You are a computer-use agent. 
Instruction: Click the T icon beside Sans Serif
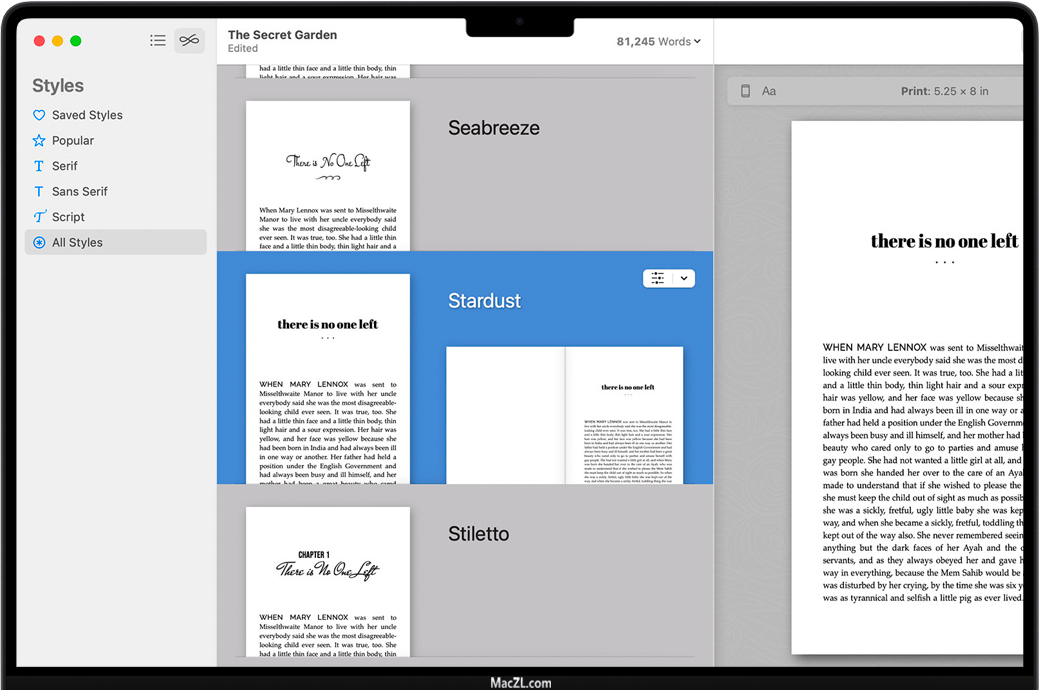(x=39, y=191)
